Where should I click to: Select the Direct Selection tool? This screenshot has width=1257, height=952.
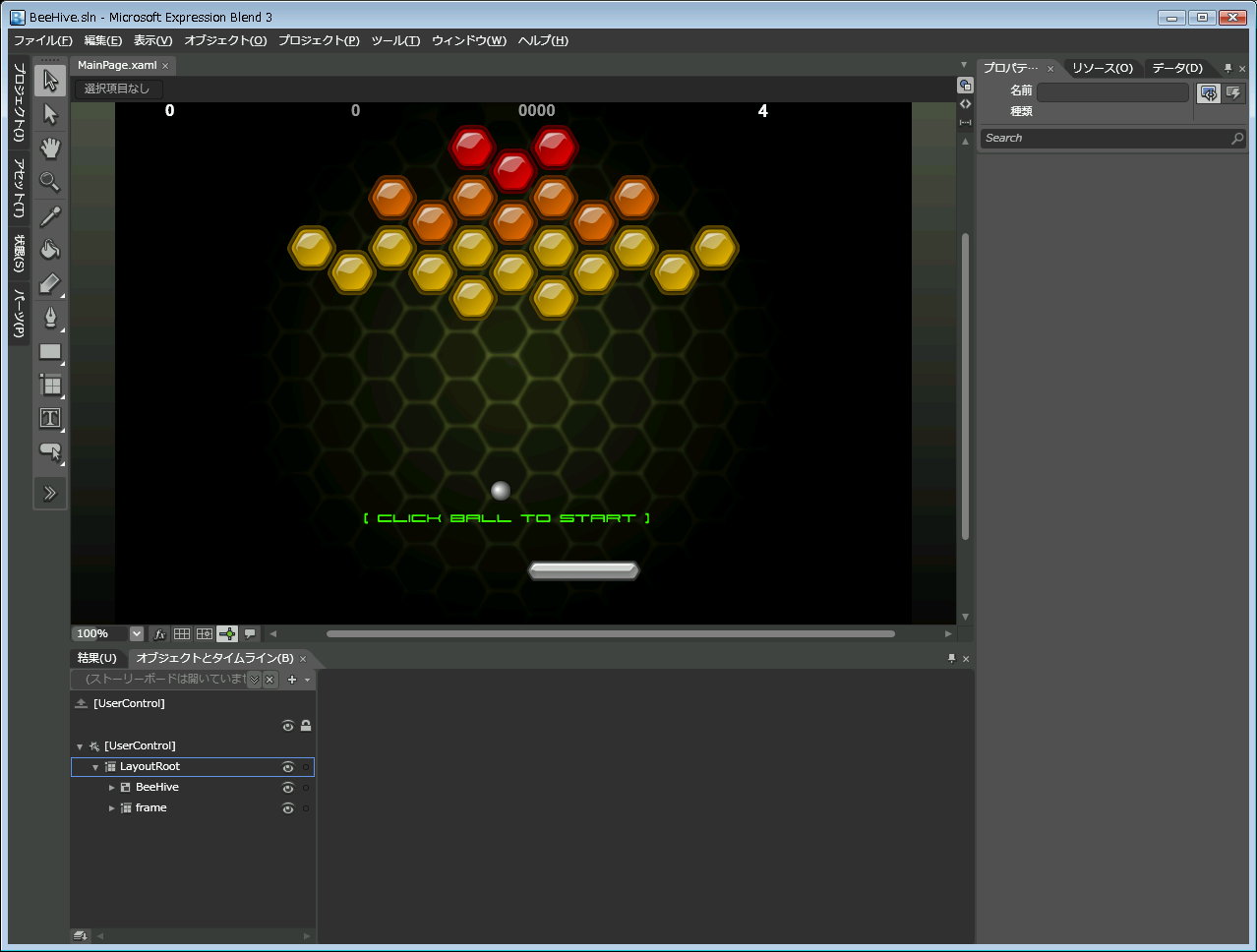coord(50,115)
